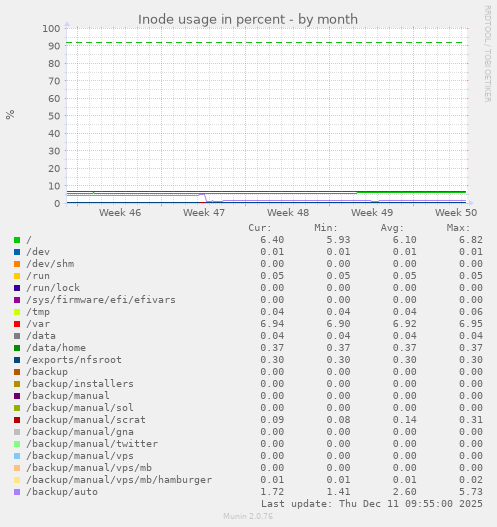Click the '/exports/nfsroot' legend label
This screenshot has width=497, height=527.
click(74, 360)
